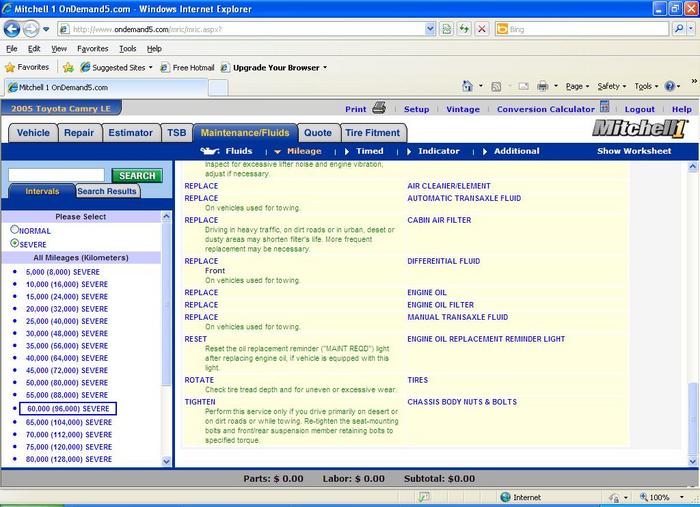Screen dimensions: 700x507
Task: Open the Tire Fitment tab
Action: [x=372, y=132]
